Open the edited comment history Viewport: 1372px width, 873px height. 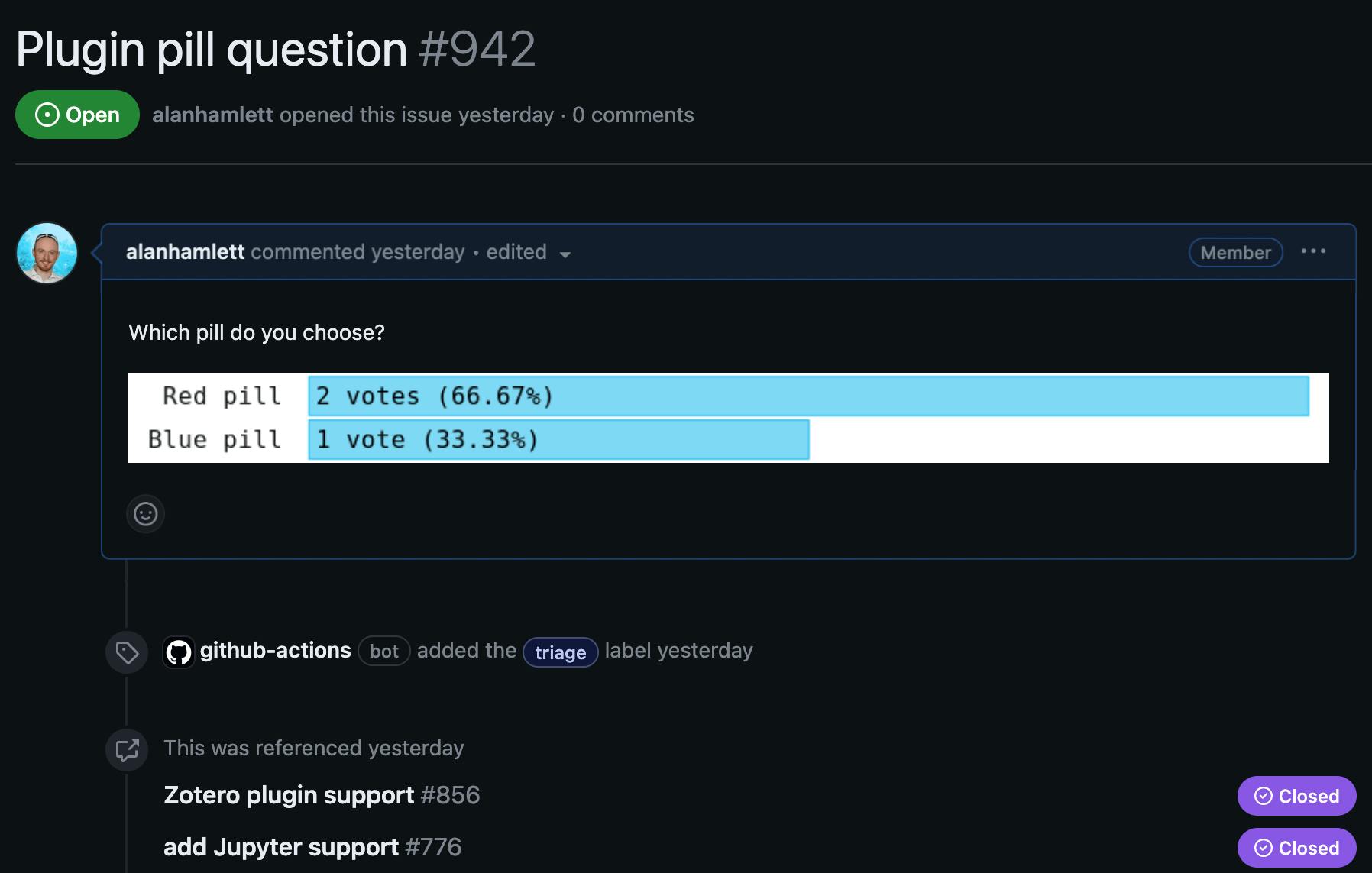point(516,252)
